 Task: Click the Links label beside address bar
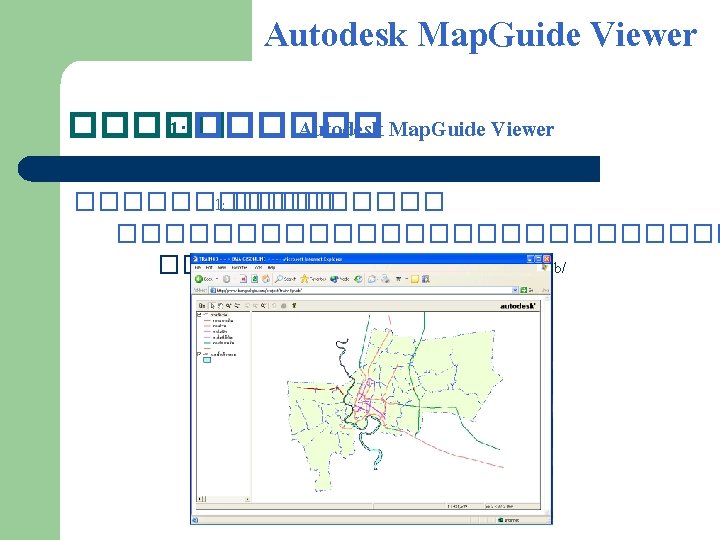click(x=546, y=290)
